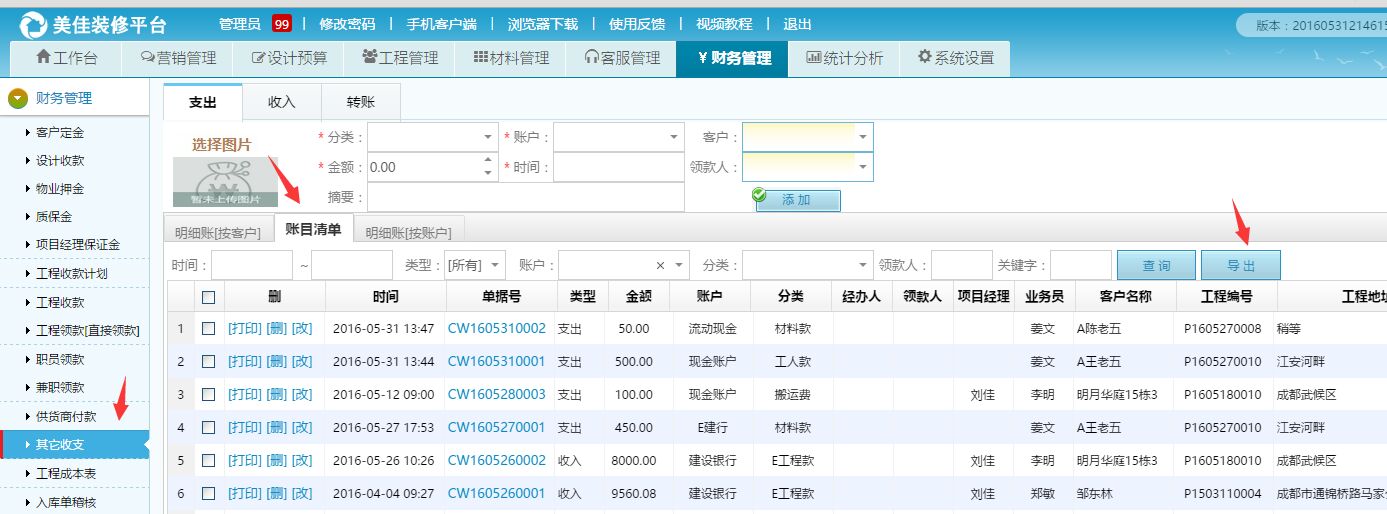Screen dimensions: 1387x514
Task: Collapse the 财务管理 sidebar header
Action: coord(18,98)
